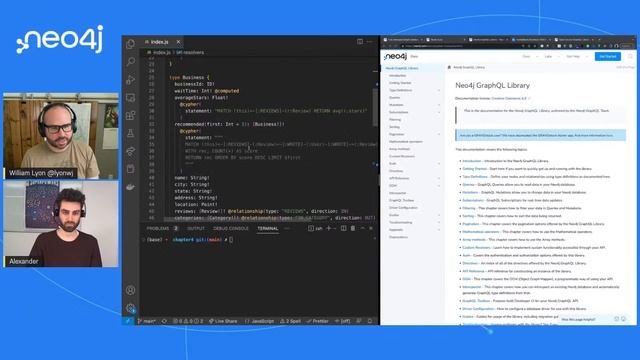The height and width of the screenshot is (360, 640).
Task: Select Queries in the docs sidebar
Action: (394, 98)
